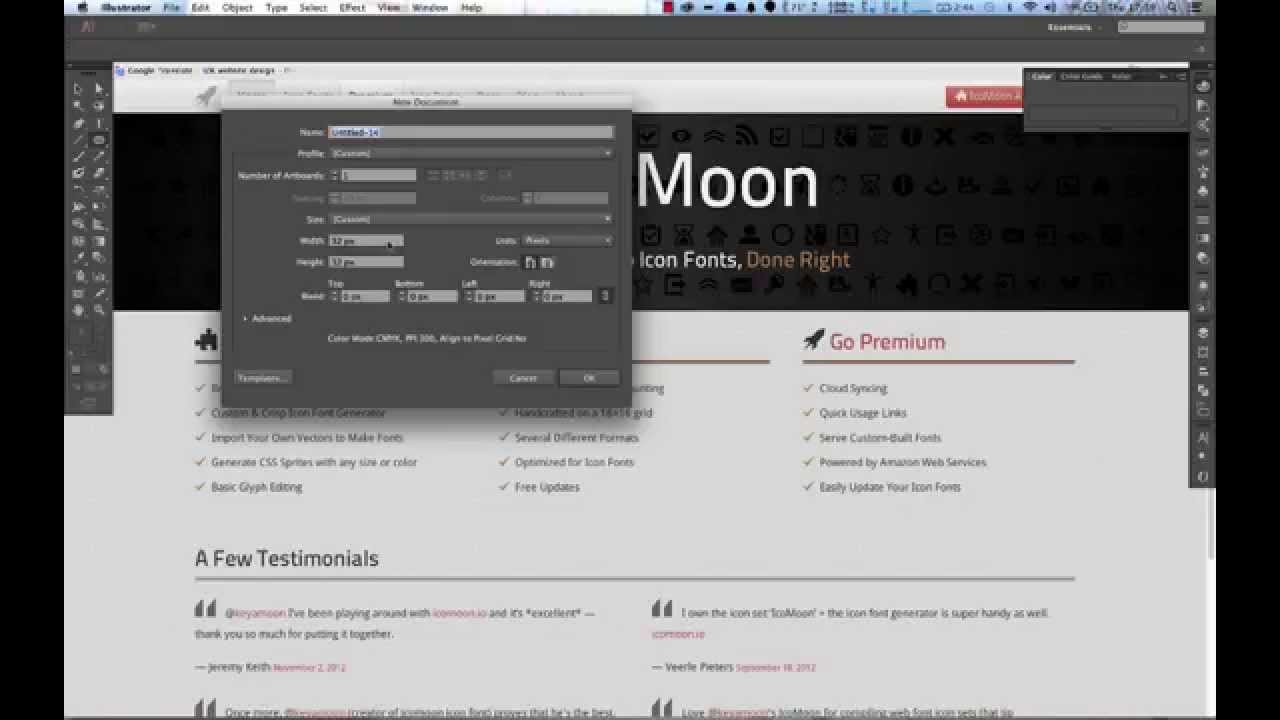Select the Direct Selection tool
Screen dimensions: 1280x720
point(99,89)
